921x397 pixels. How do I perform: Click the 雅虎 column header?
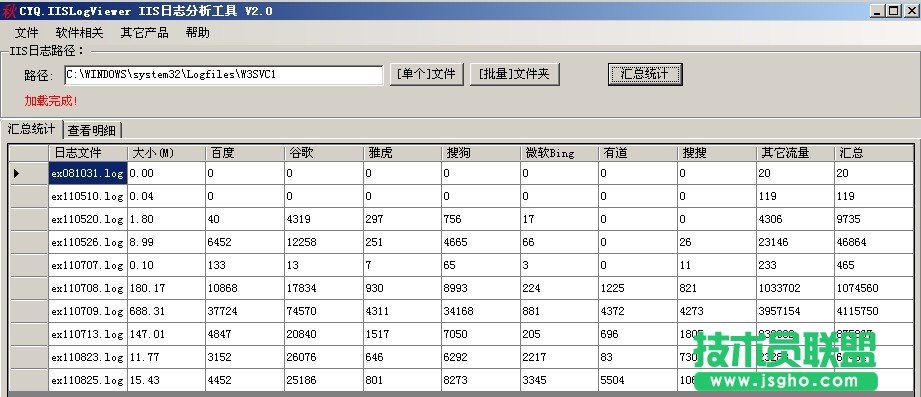402,153
